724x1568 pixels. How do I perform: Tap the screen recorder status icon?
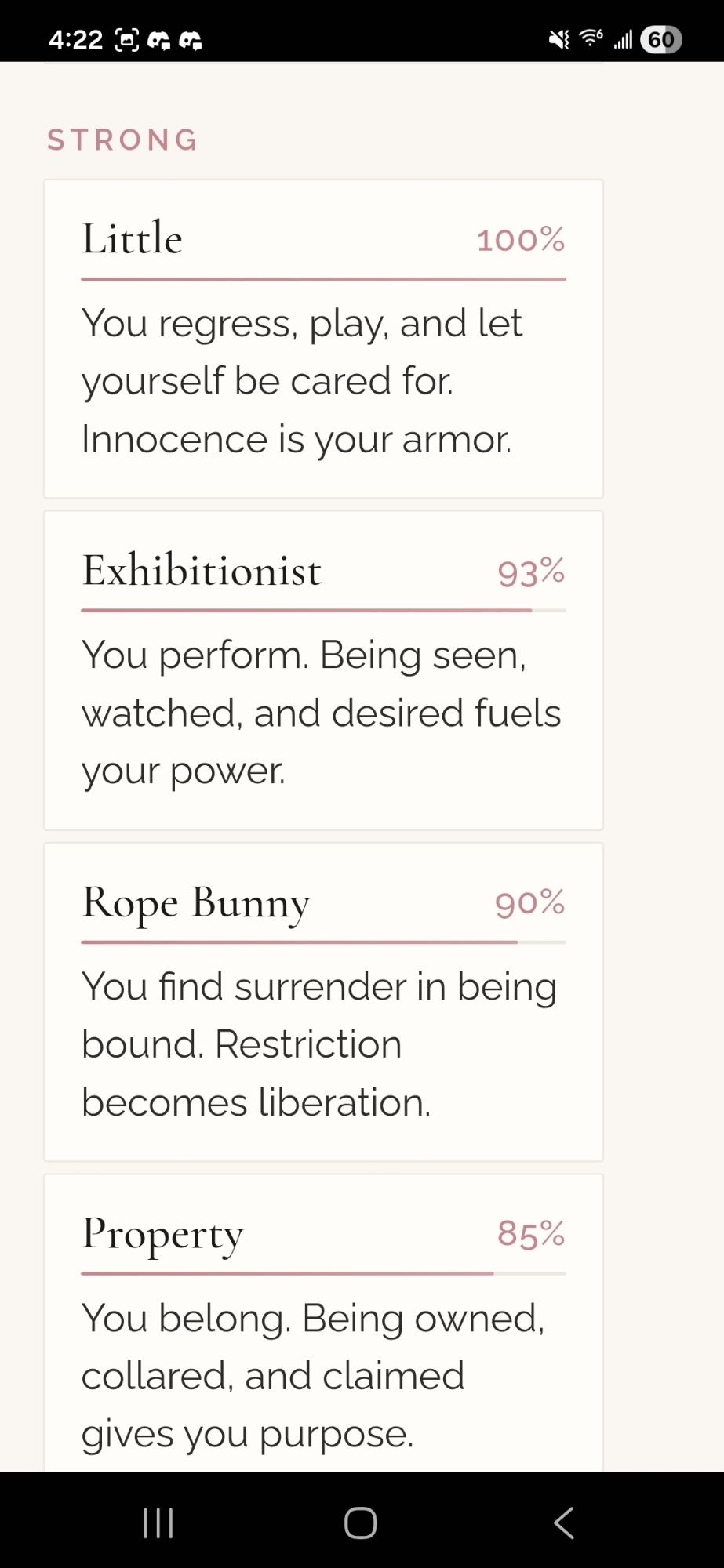[127, 39]
